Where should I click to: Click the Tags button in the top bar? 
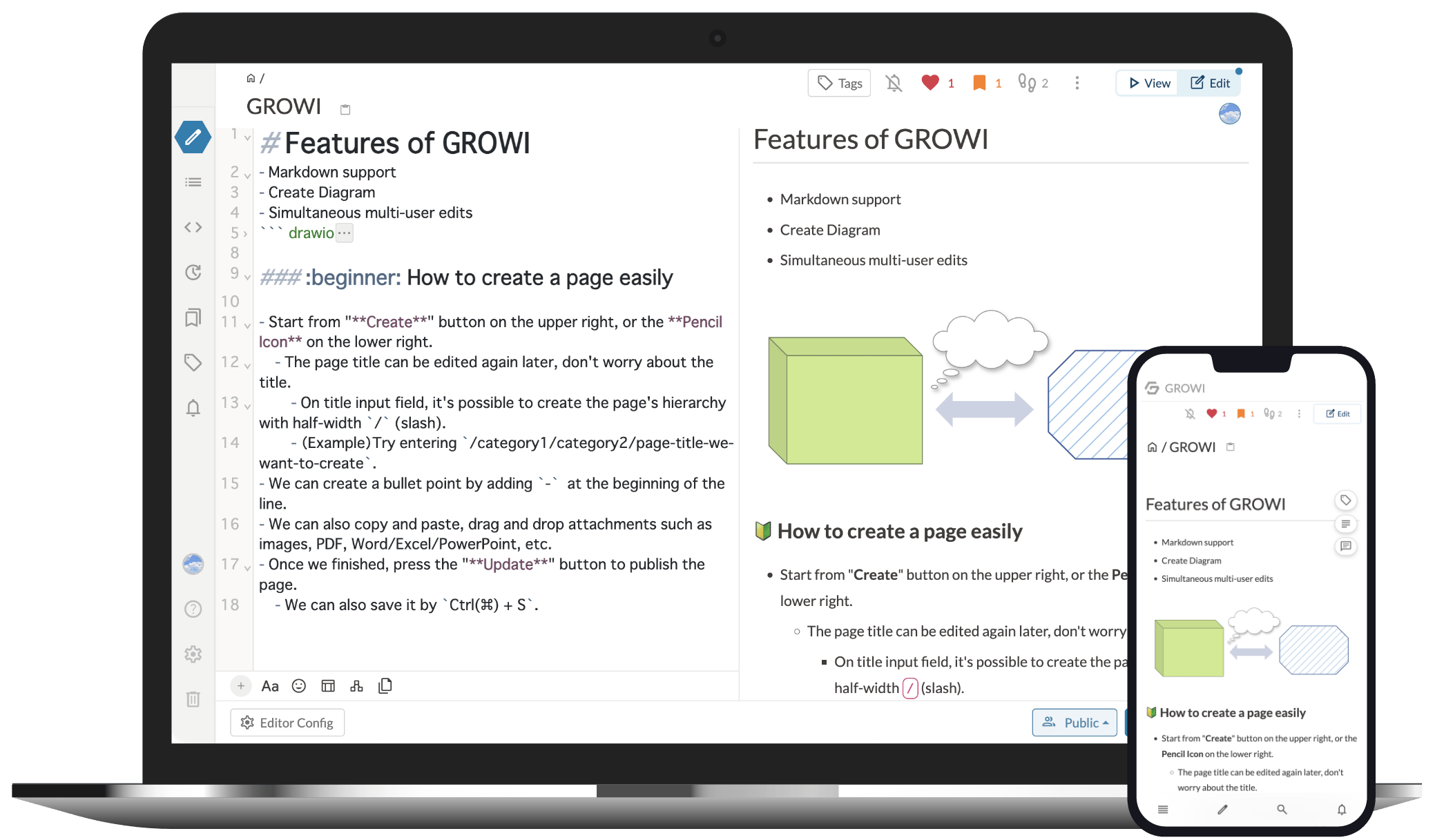tap(839, 83)
